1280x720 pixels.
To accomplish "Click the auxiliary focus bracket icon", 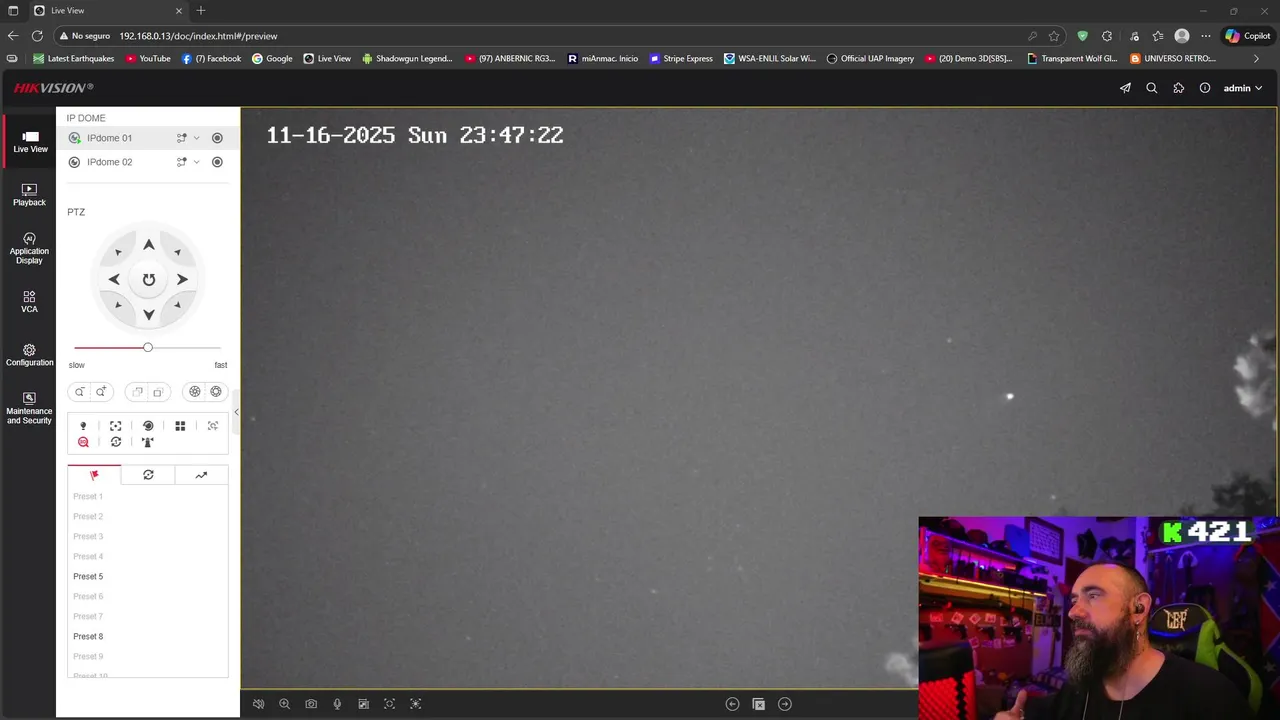I will [x=116, y=426].
